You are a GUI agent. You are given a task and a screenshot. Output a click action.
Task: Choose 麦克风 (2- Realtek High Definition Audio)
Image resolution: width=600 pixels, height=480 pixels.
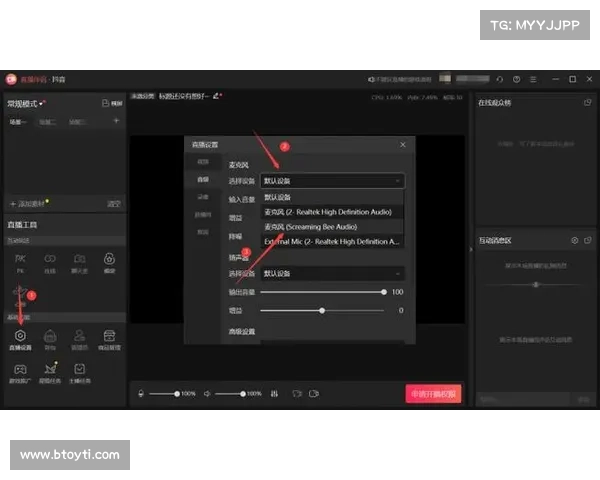[x=332, y=212]
